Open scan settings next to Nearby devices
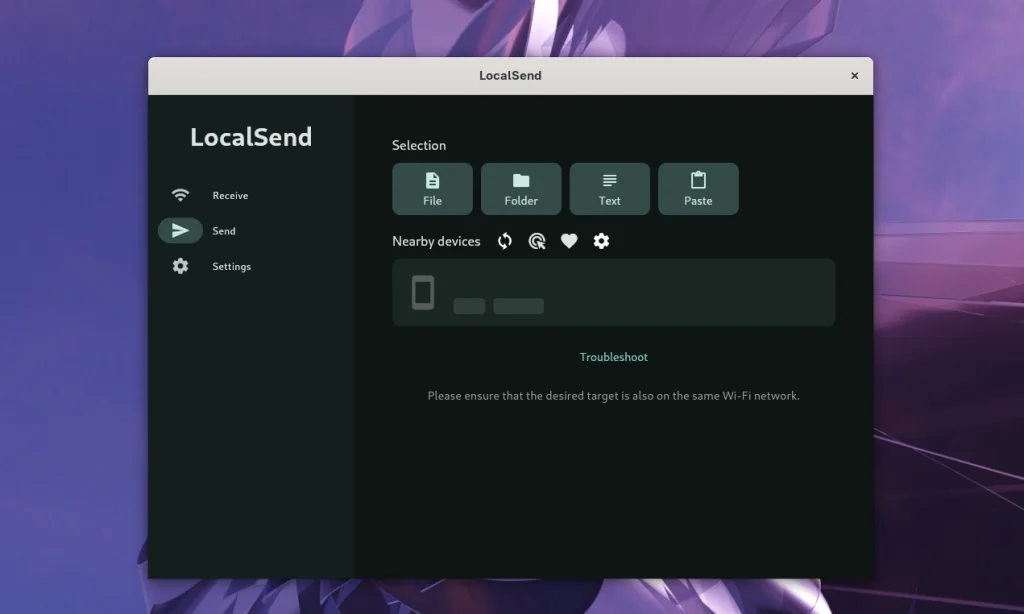 click(x=601, y=241)
